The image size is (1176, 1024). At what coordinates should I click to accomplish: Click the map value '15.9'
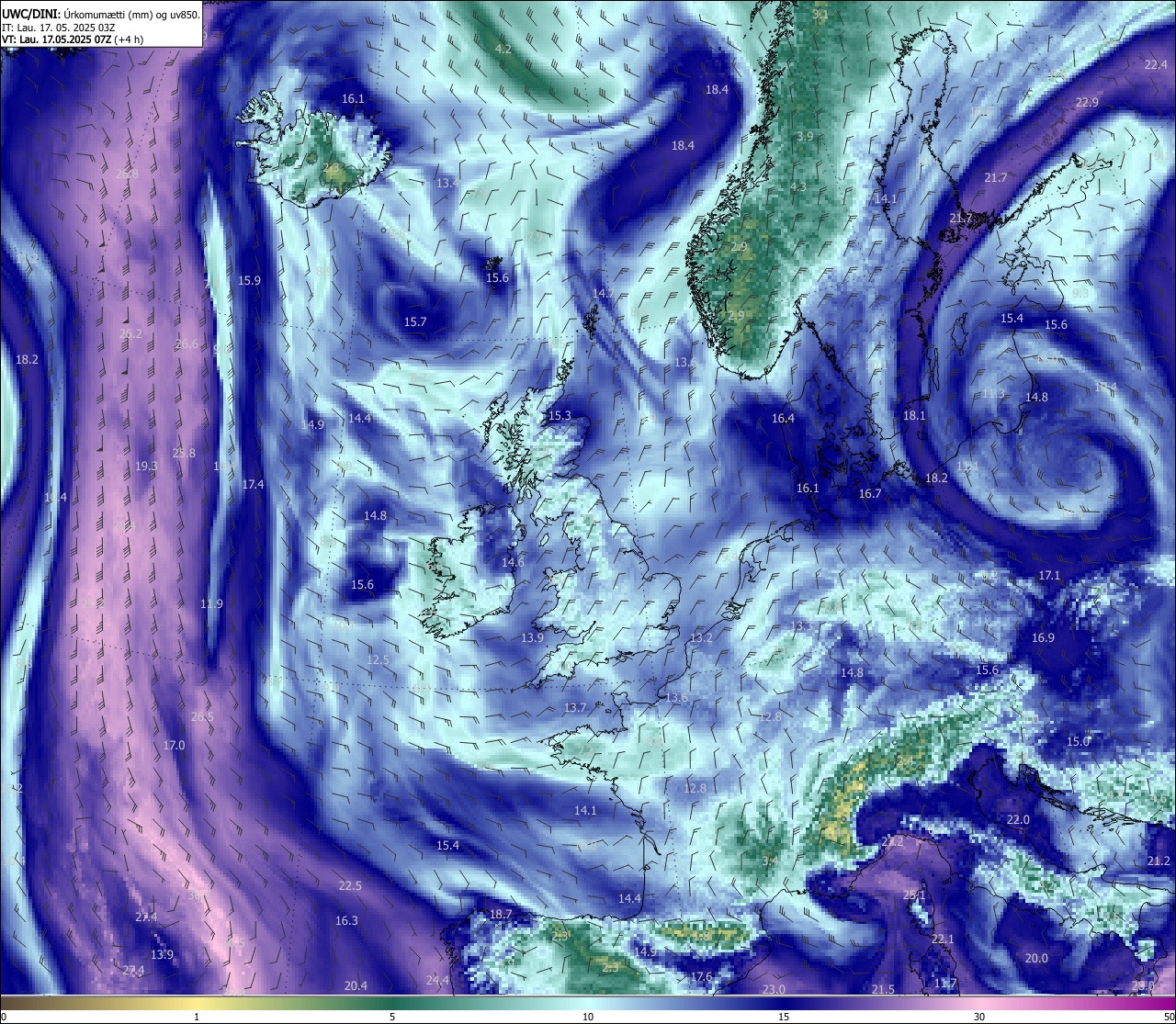point(249,280)
